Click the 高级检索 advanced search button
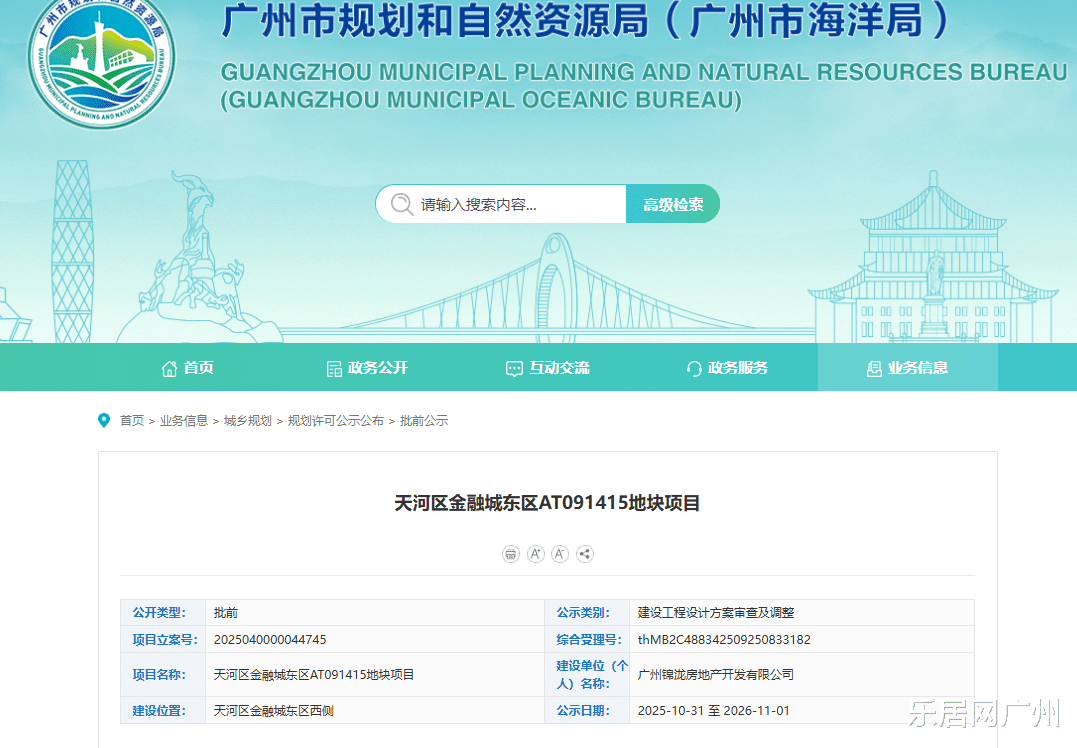The width and height of the screenshot is (1077, 748). click(x=673, y=204)
